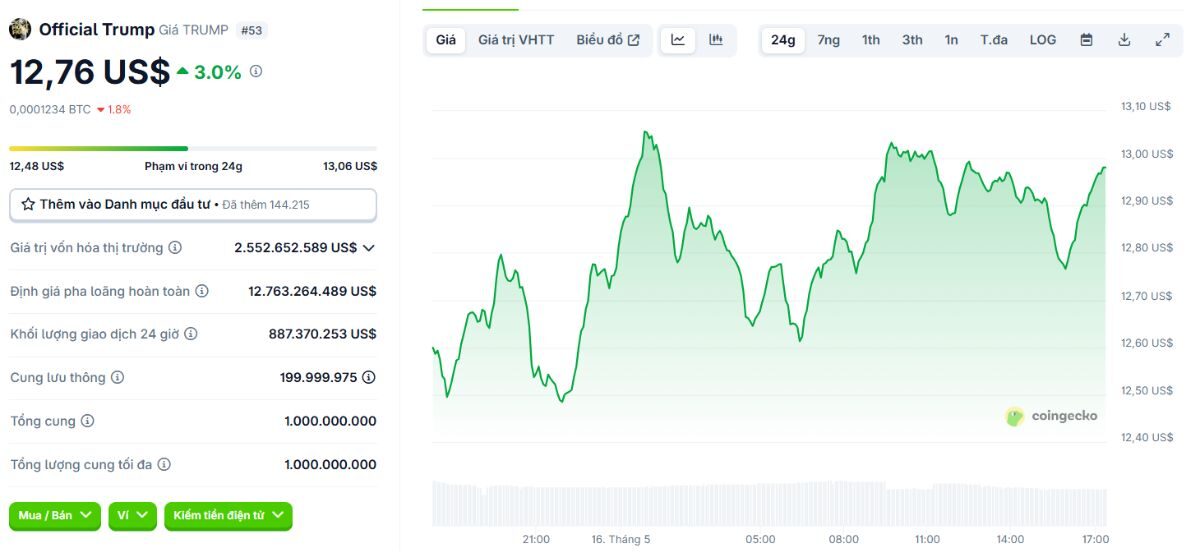Click the 24h price range bar

click(x=193, y=149)
